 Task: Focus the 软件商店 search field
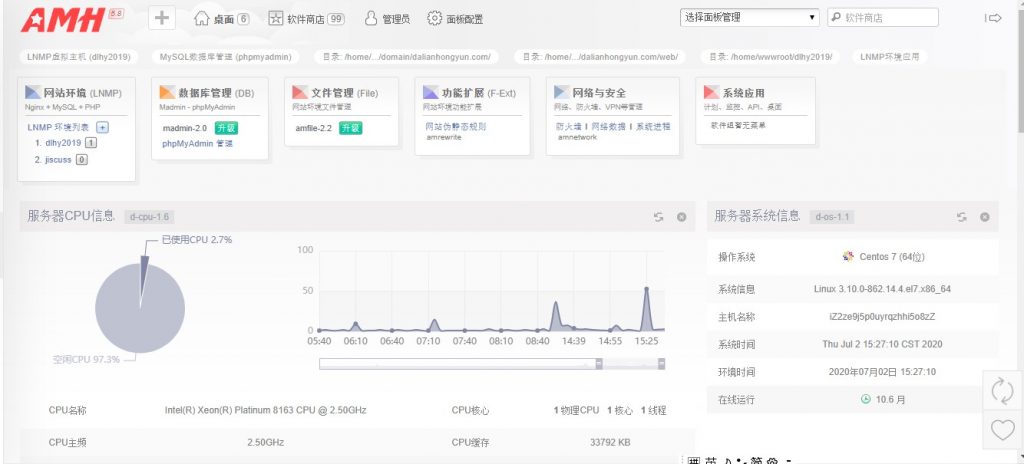(x=883, y=18)
